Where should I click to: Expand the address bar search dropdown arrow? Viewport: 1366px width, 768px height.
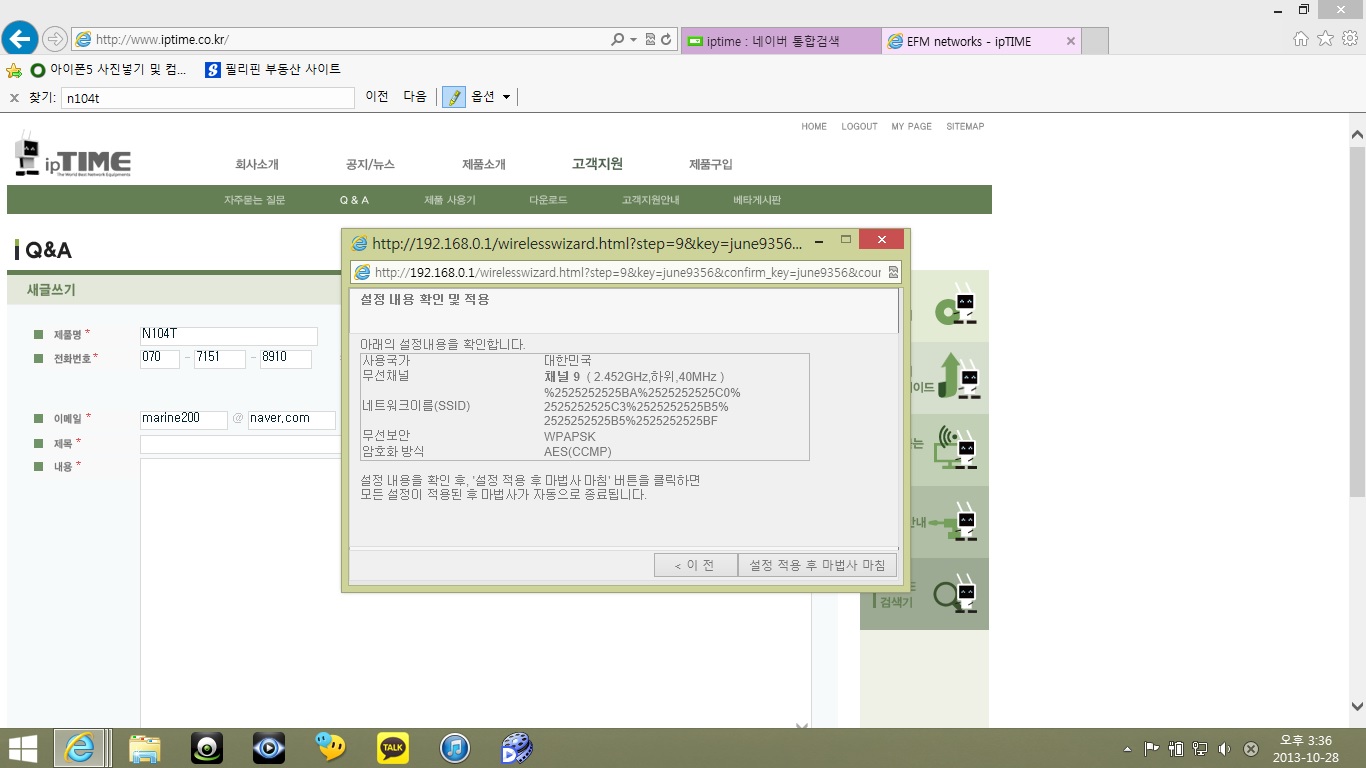pos(633,40)
